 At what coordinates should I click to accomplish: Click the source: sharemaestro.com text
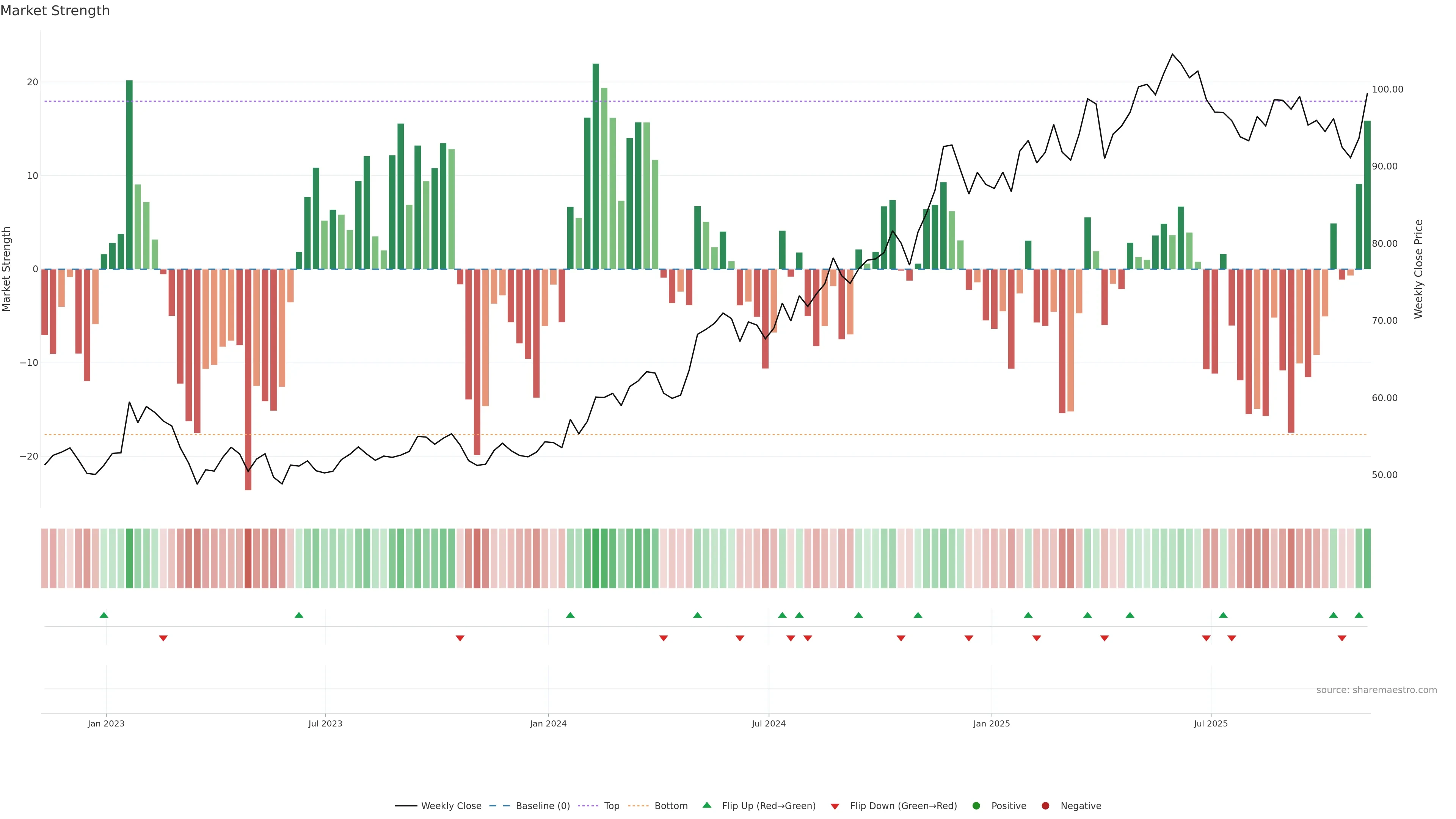[x=1376, y=690]
